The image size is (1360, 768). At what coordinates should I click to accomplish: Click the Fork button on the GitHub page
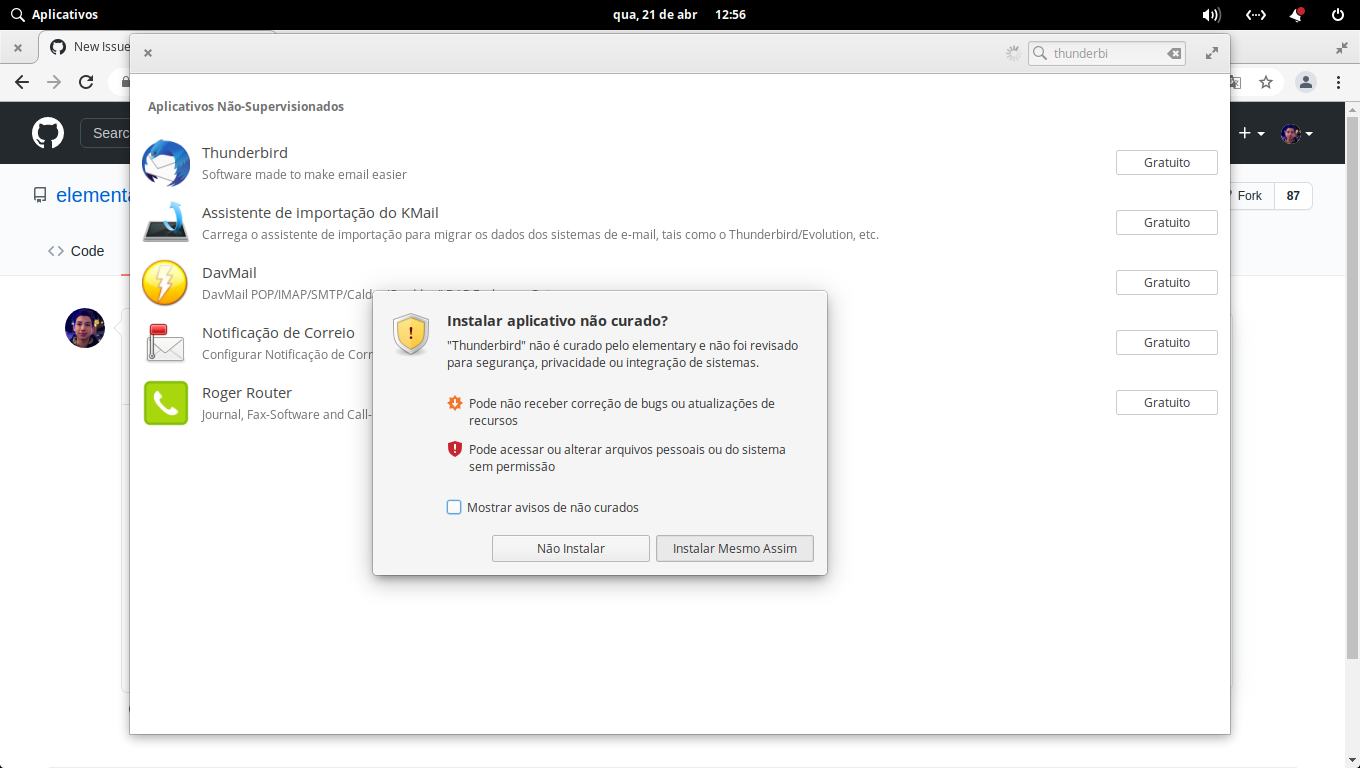pos(1251,196)
